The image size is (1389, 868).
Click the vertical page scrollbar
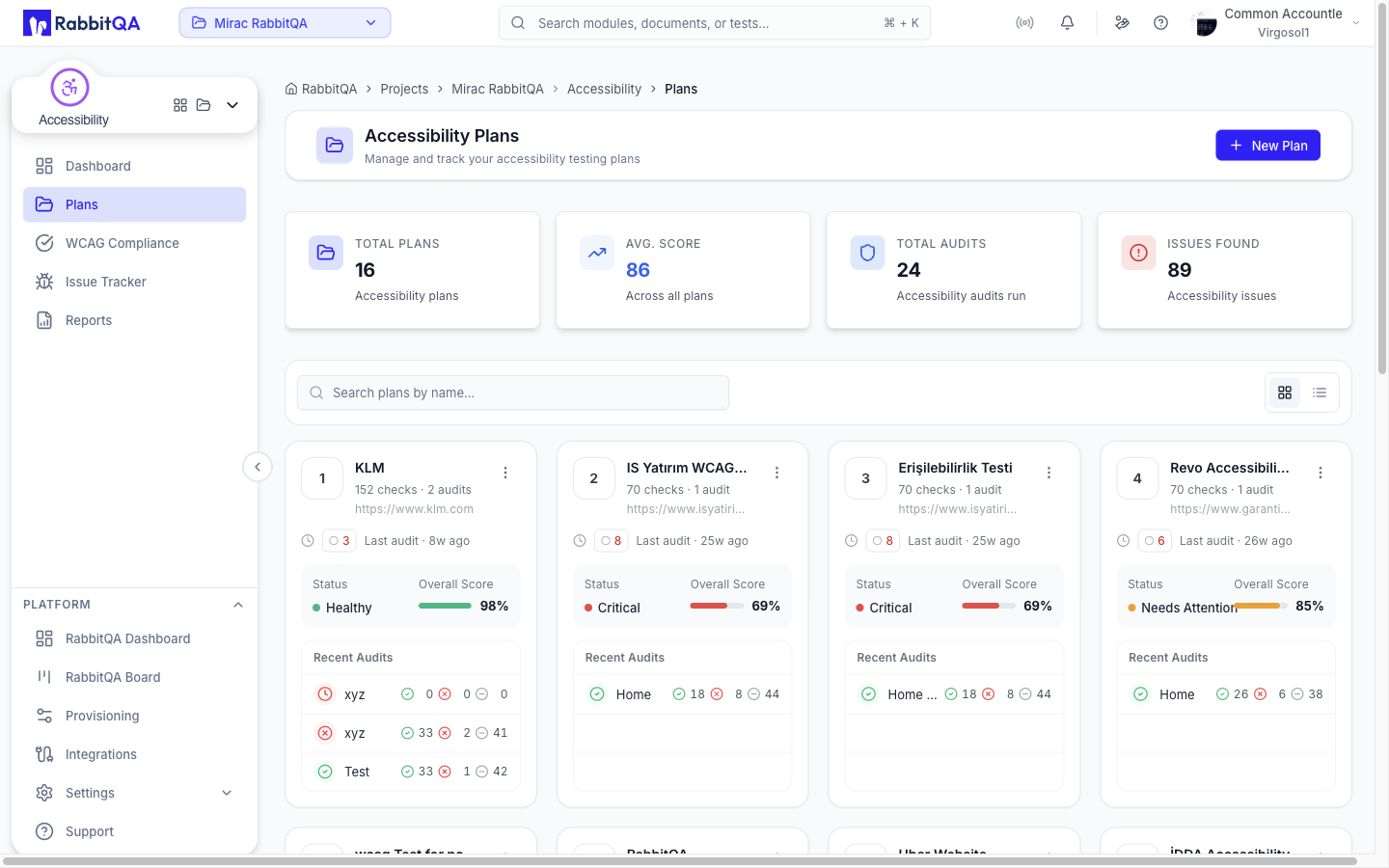tap(1382, 188)
